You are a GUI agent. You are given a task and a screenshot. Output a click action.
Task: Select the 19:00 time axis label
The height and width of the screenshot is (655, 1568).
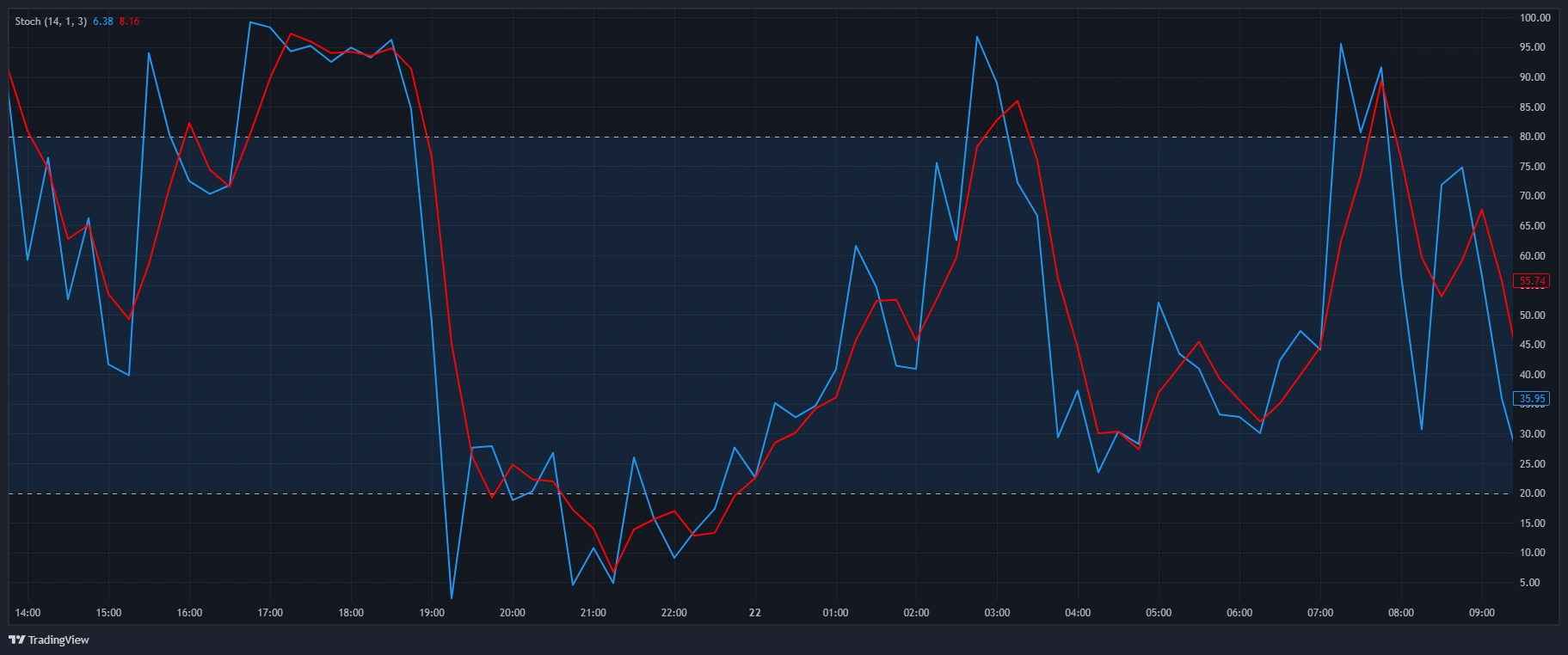click(432, 613)
